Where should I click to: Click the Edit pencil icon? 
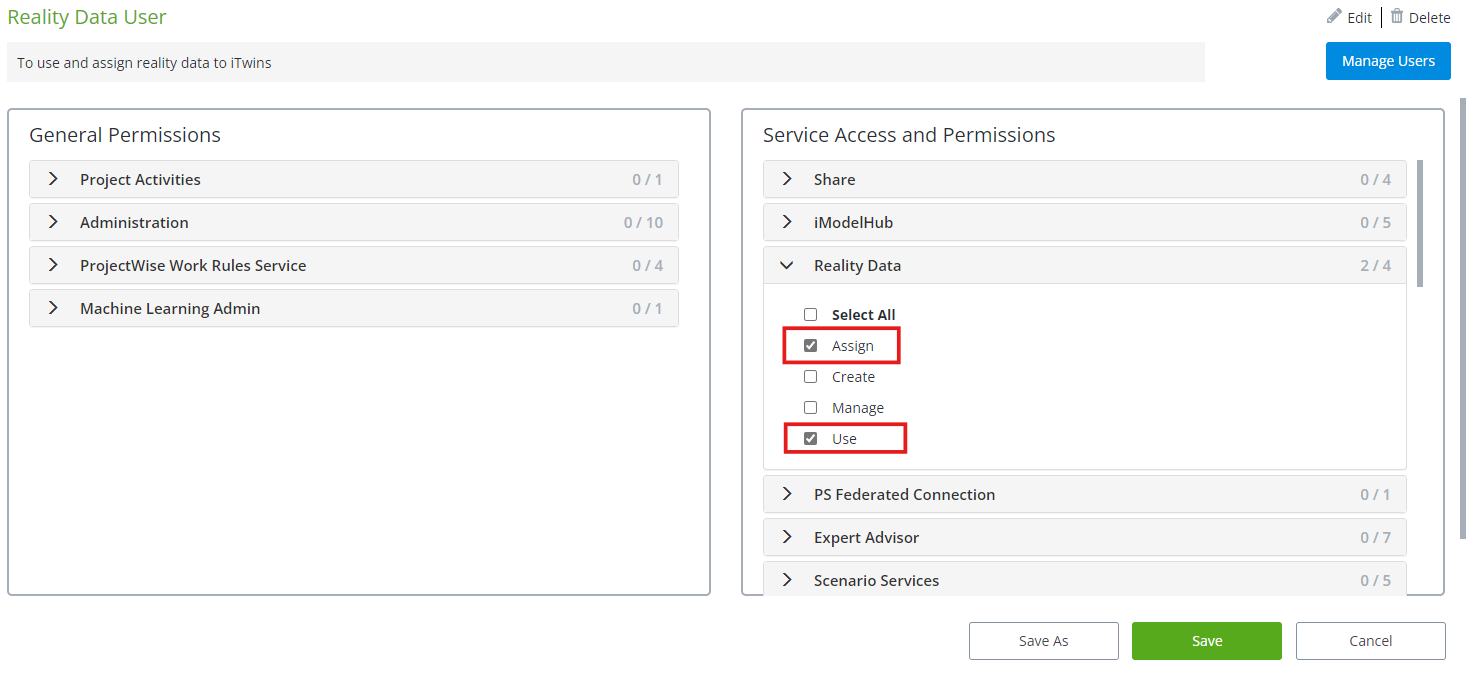[x=1334, y=17]
